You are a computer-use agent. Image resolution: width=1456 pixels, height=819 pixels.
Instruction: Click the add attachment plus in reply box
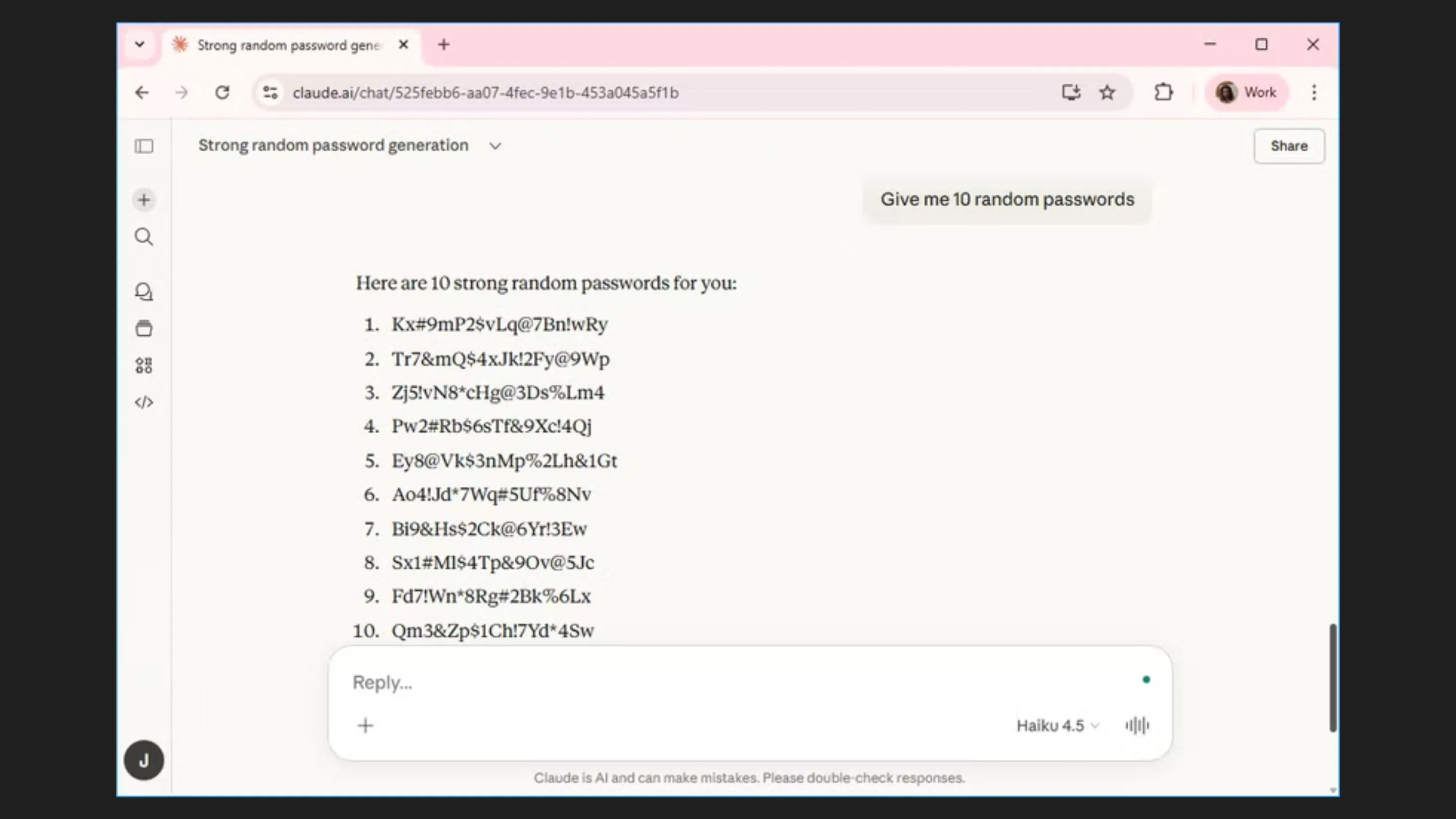click(x=366, y=725)
